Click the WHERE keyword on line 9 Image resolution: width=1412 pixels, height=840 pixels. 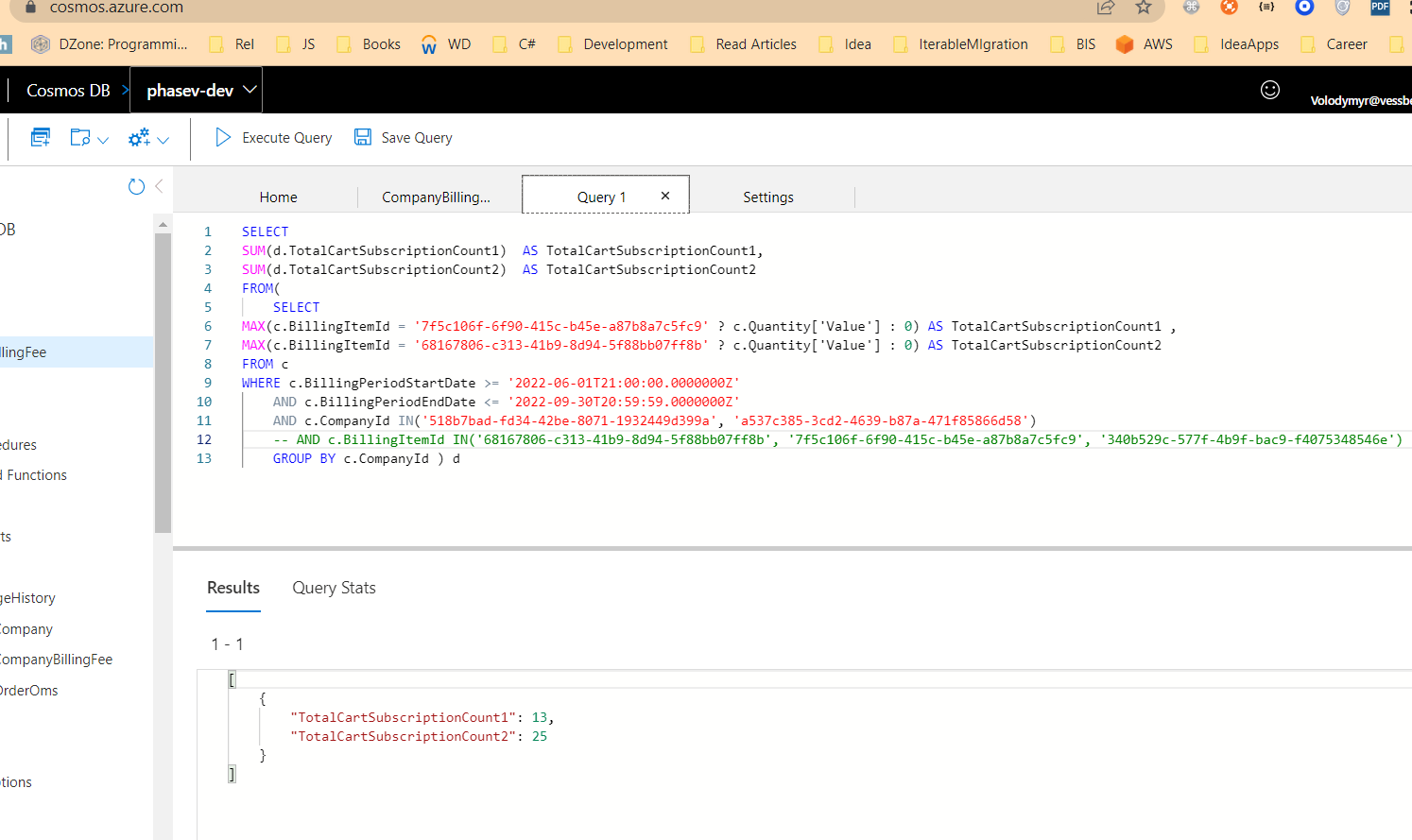[x=261, y=383]
